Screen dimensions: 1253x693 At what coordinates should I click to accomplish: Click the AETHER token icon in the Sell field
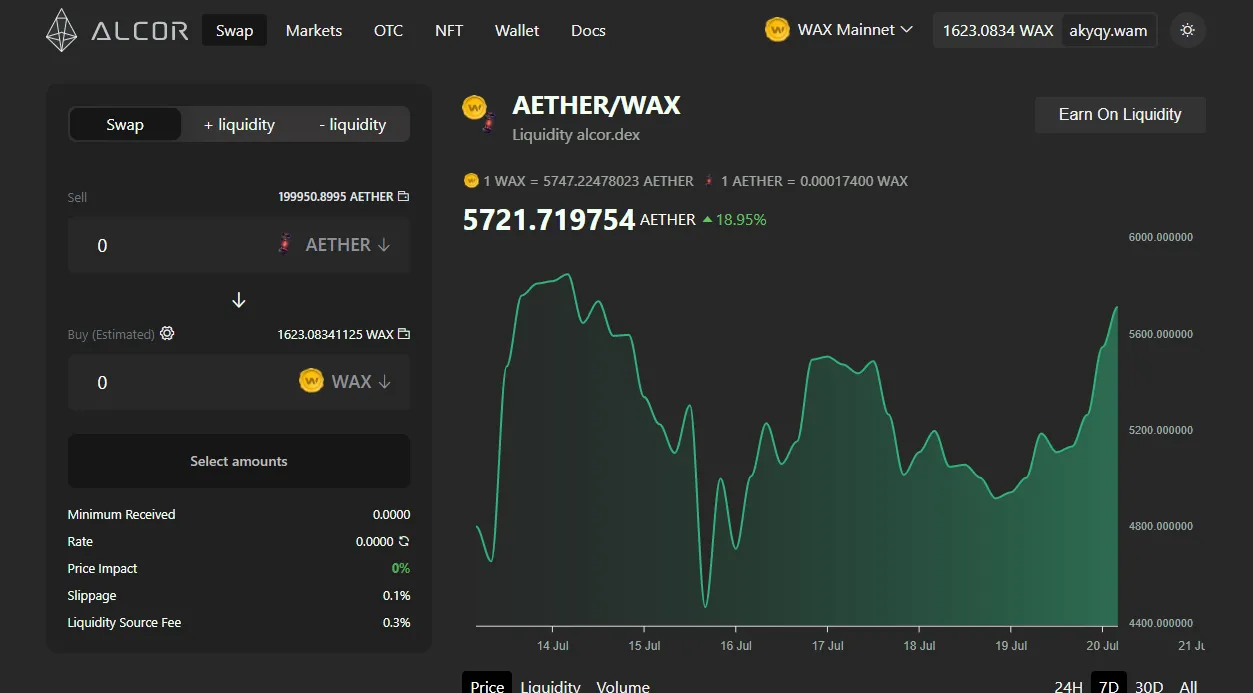click(x=285, y=244)
